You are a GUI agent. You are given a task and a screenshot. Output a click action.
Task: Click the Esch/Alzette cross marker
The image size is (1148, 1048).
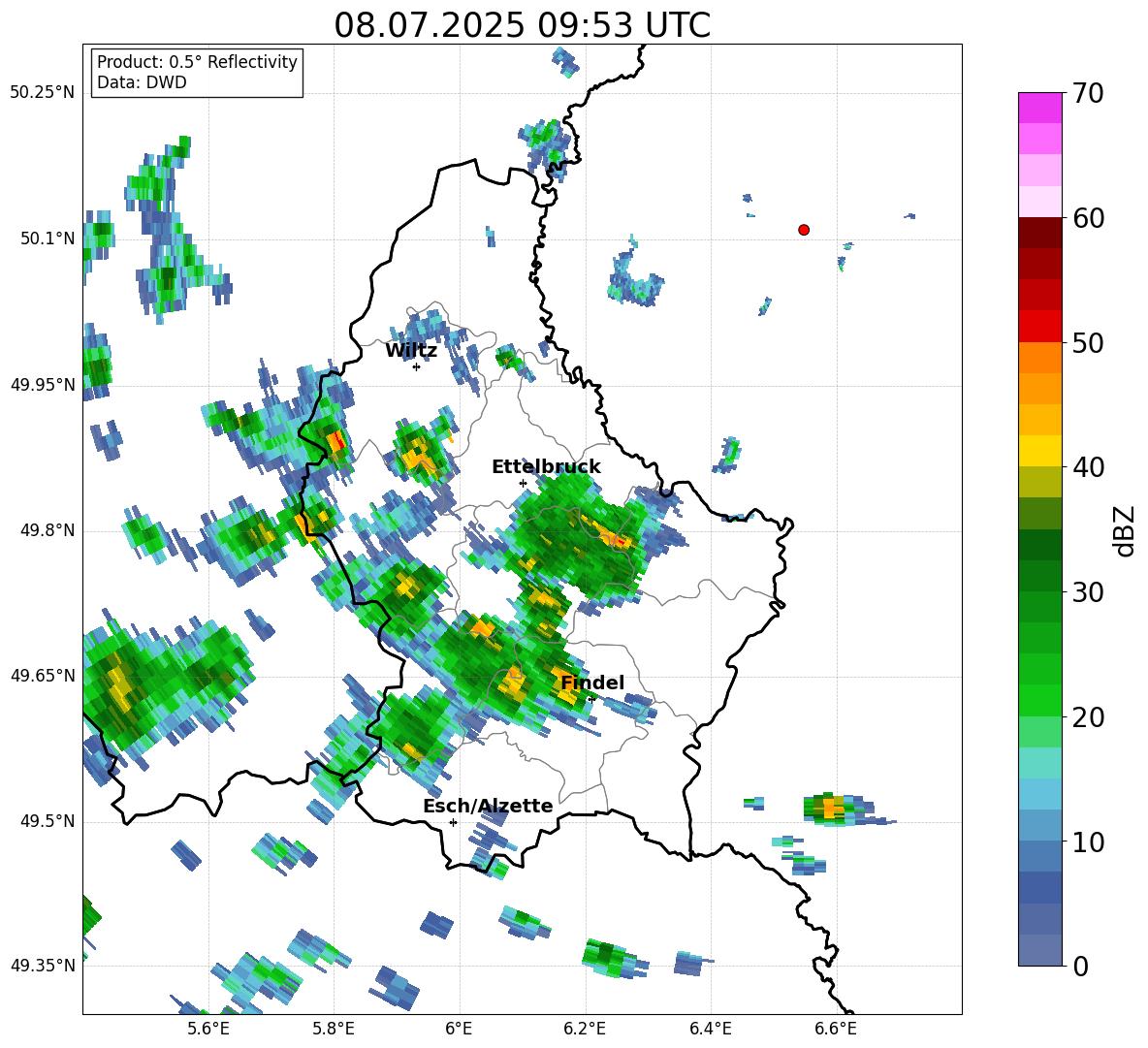pos(453,822)
